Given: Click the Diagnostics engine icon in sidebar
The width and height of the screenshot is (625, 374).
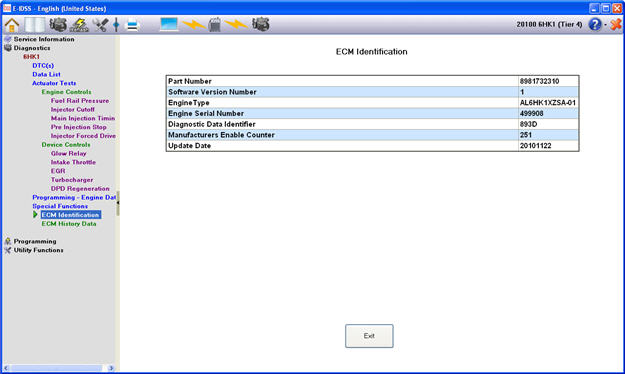Looking at the screenshot, I should (x=8, y=48).
